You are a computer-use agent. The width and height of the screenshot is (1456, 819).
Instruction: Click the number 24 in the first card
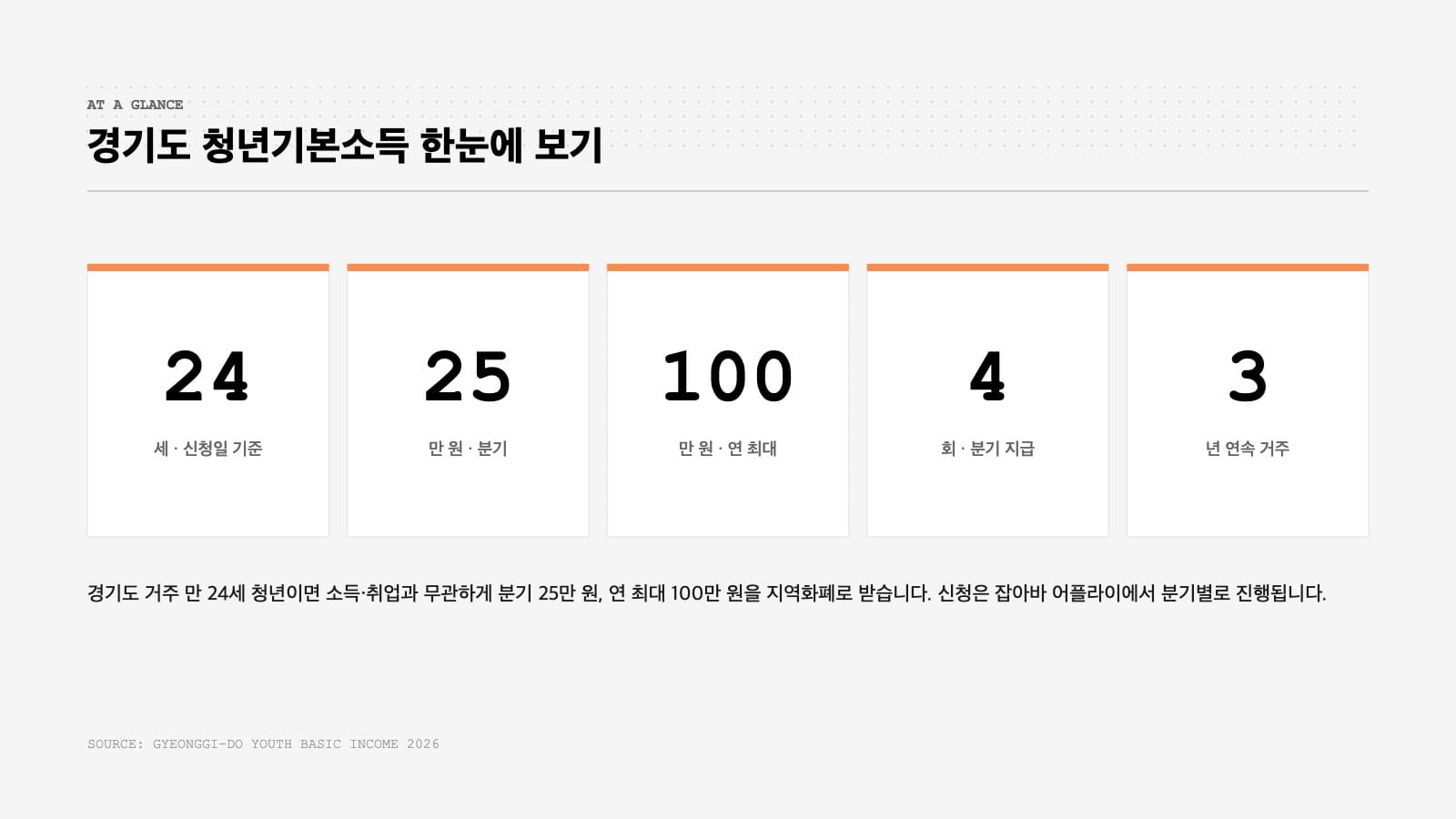pyautogui.click(x=207, y=377)
